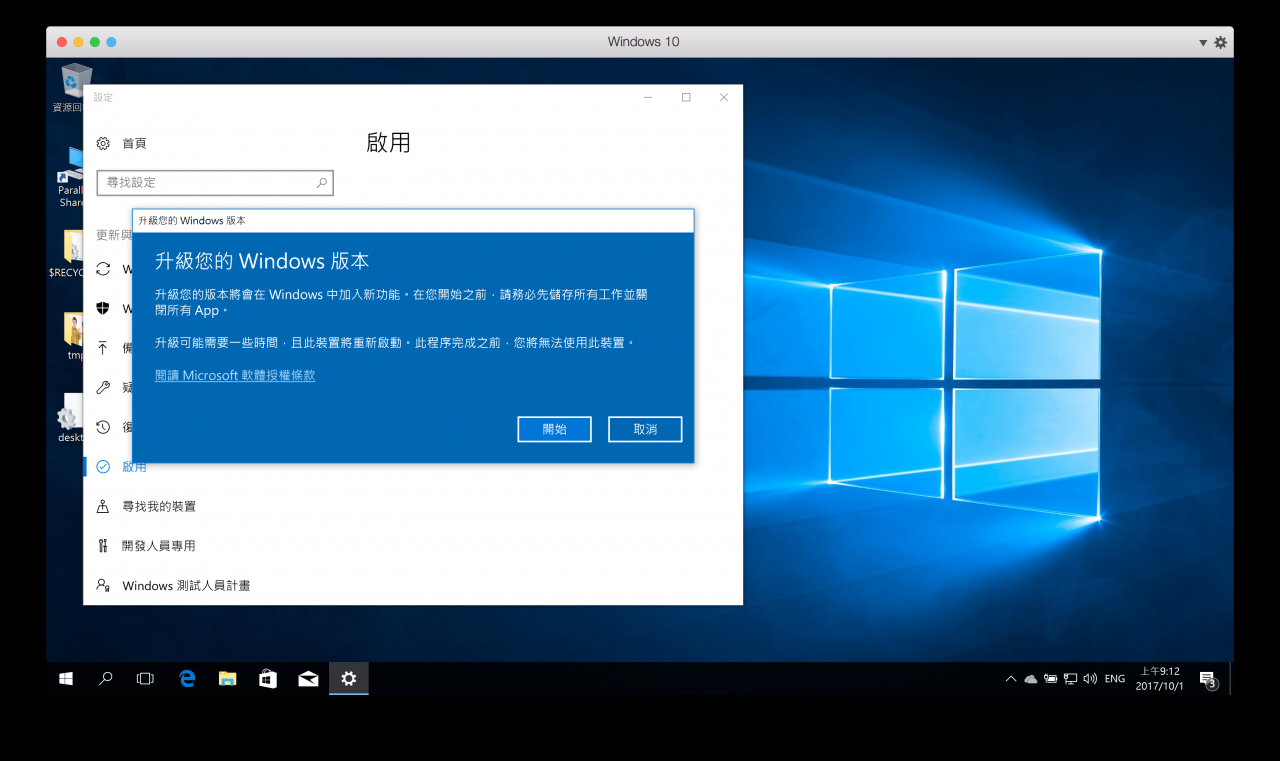This screenshot has width=1280, height=761.
Task: Click the OneDrive cloud tray icon
Action: (x=1031, y=679)
